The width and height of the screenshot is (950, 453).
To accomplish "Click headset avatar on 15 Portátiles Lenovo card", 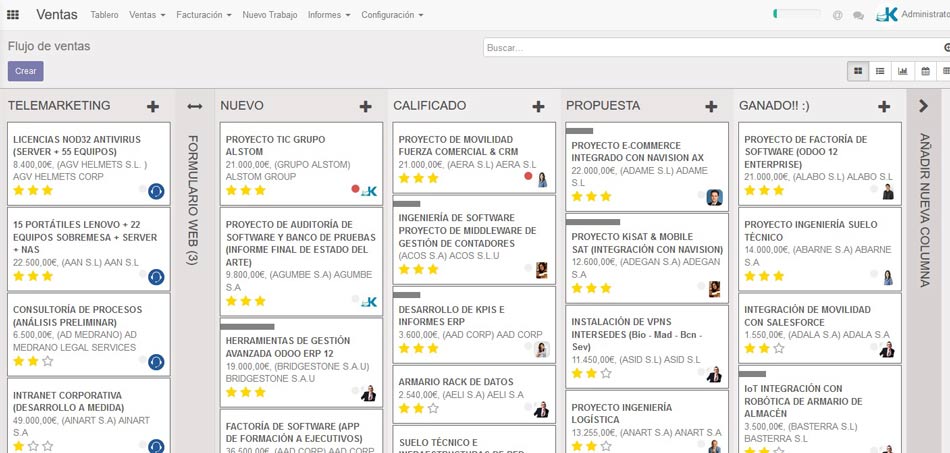I will (x=156, y=277).
